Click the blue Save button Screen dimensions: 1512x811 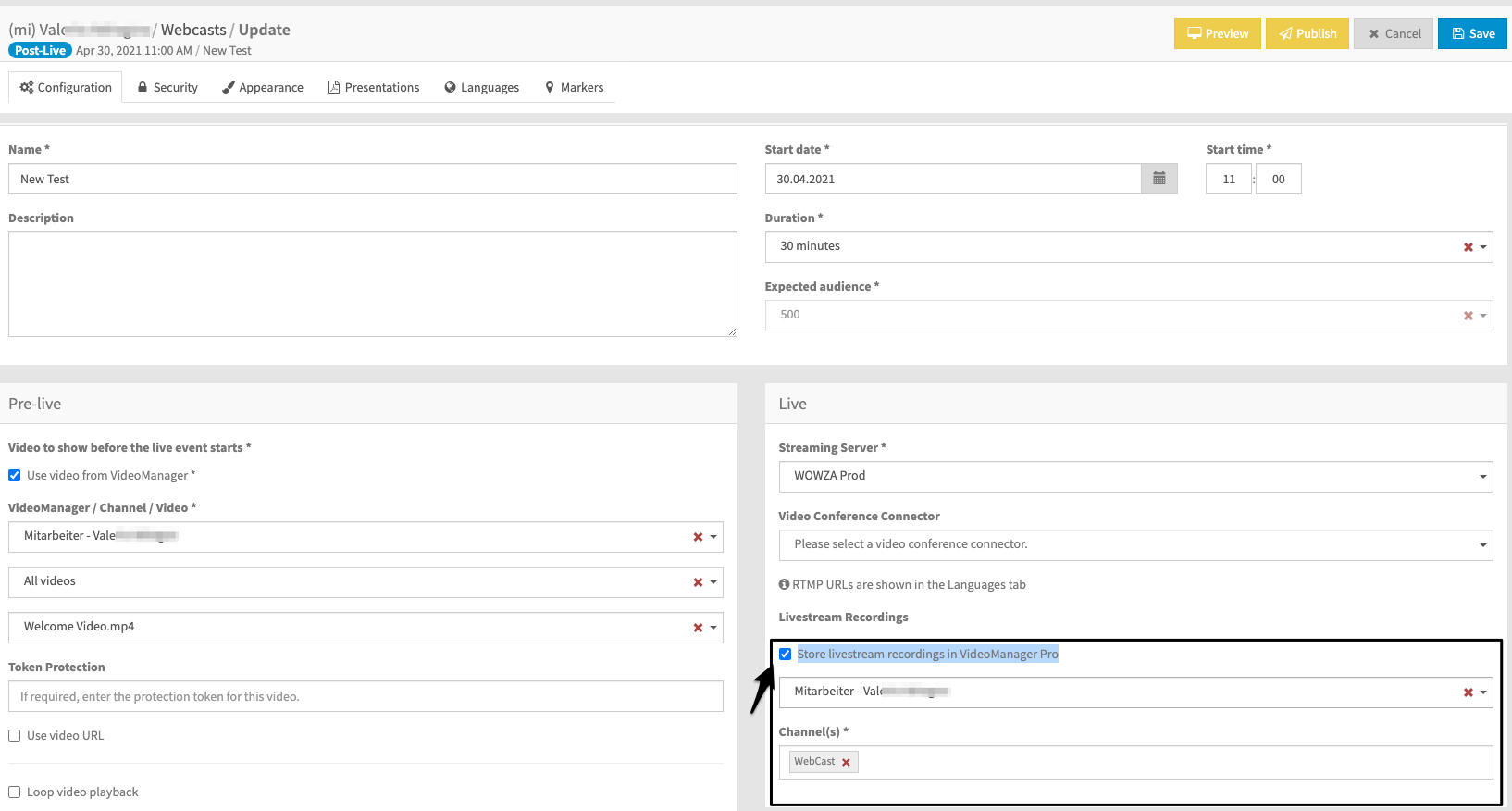tap(1472, 33)
